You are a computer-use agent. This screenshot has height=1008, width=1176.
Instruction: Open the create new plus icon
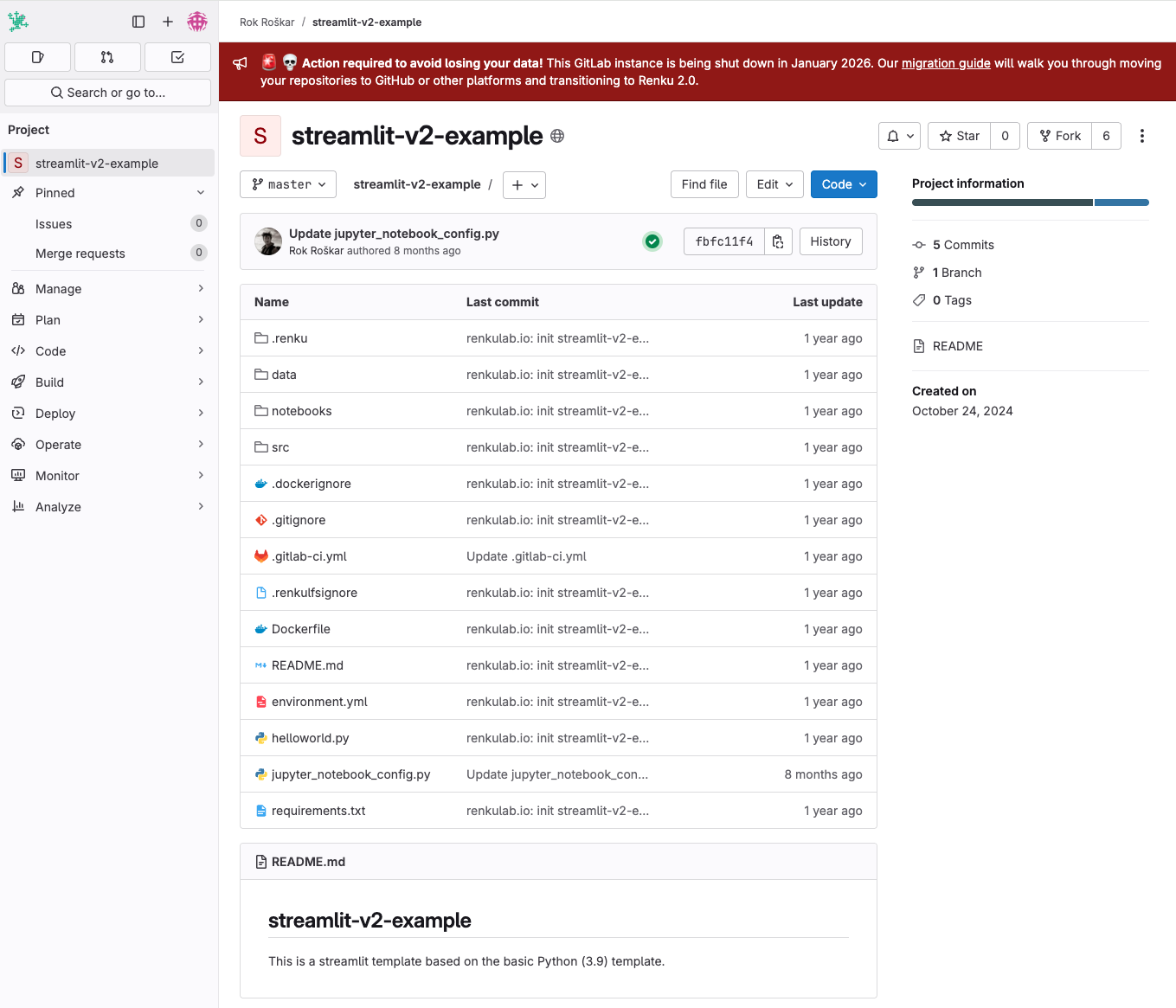[168, 22]
